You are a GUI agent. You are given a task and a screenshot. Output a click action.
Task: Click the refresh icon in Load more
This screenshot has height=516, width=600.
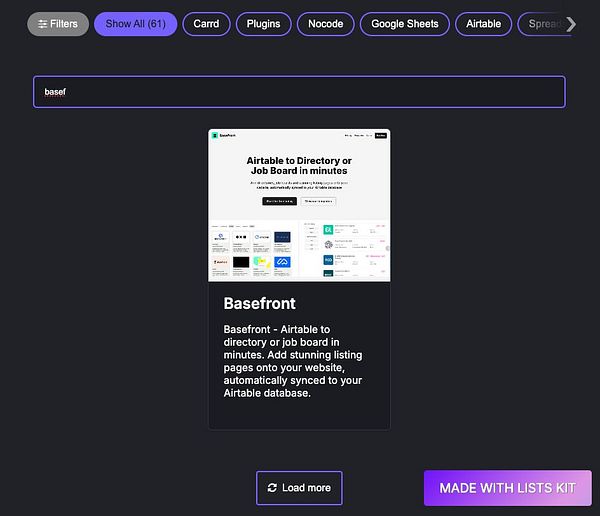(272, 488)
